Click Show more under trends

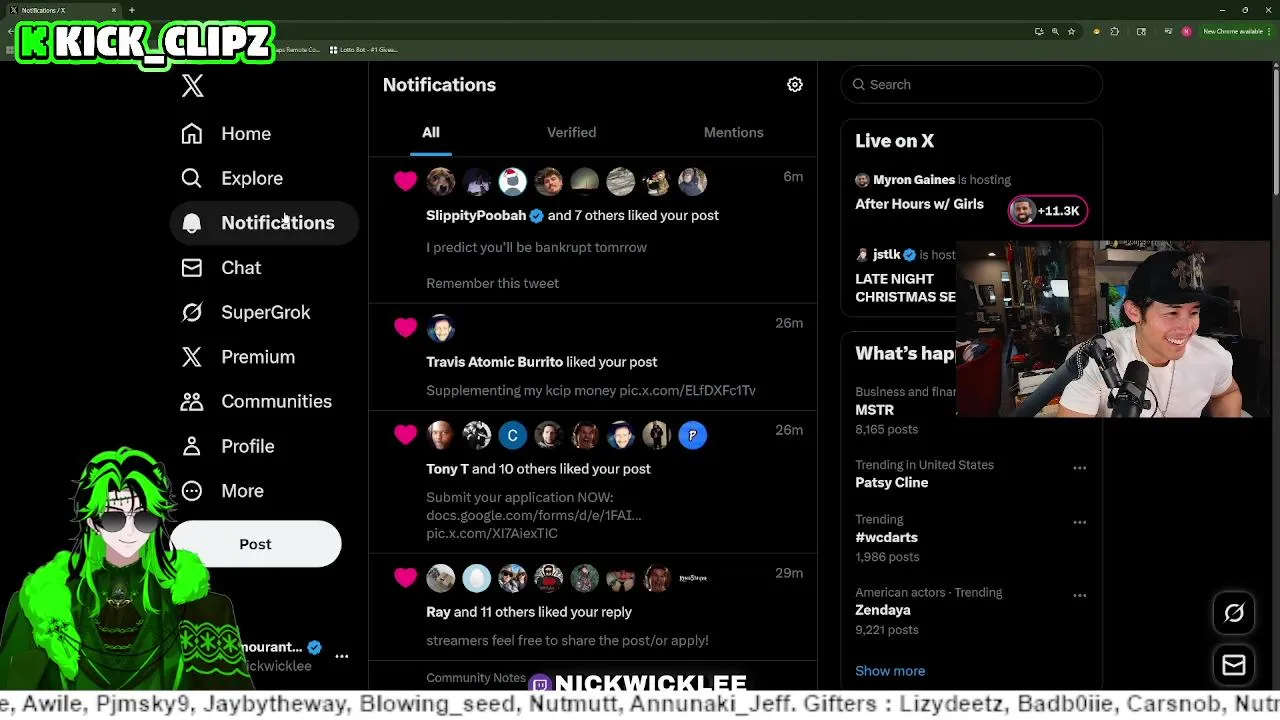(890, 671)
